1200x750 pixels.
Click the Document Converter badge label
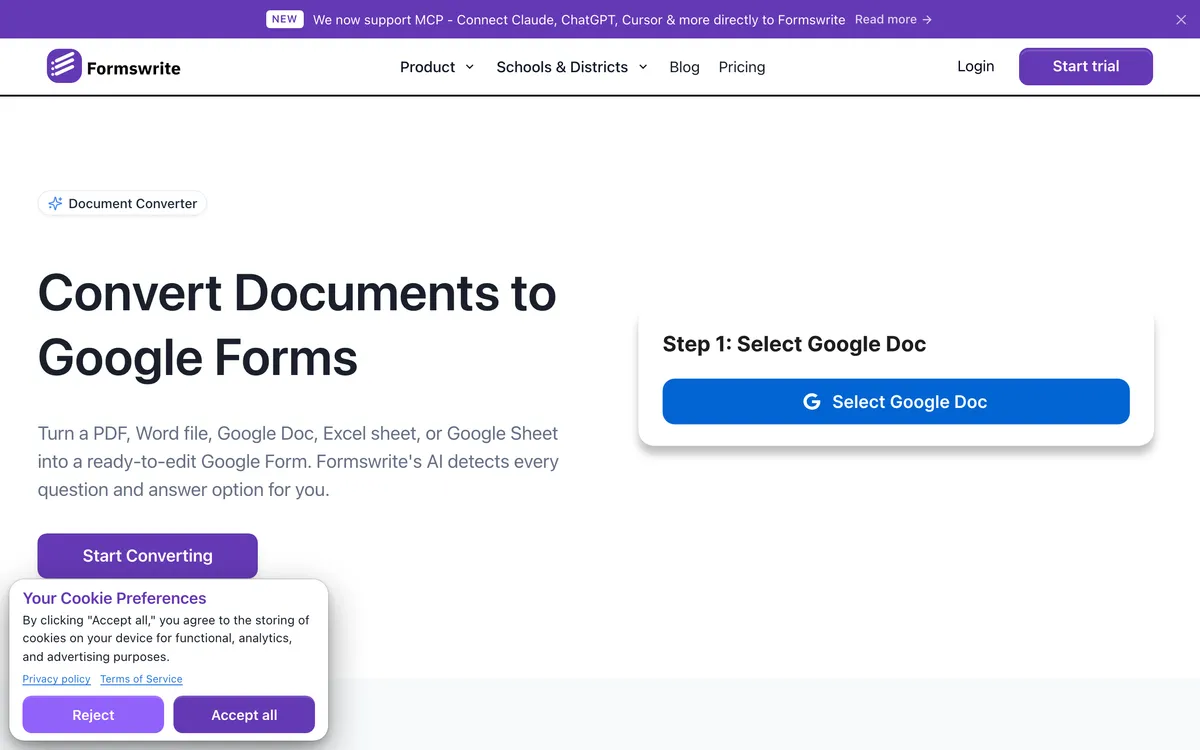pos(133,203)
